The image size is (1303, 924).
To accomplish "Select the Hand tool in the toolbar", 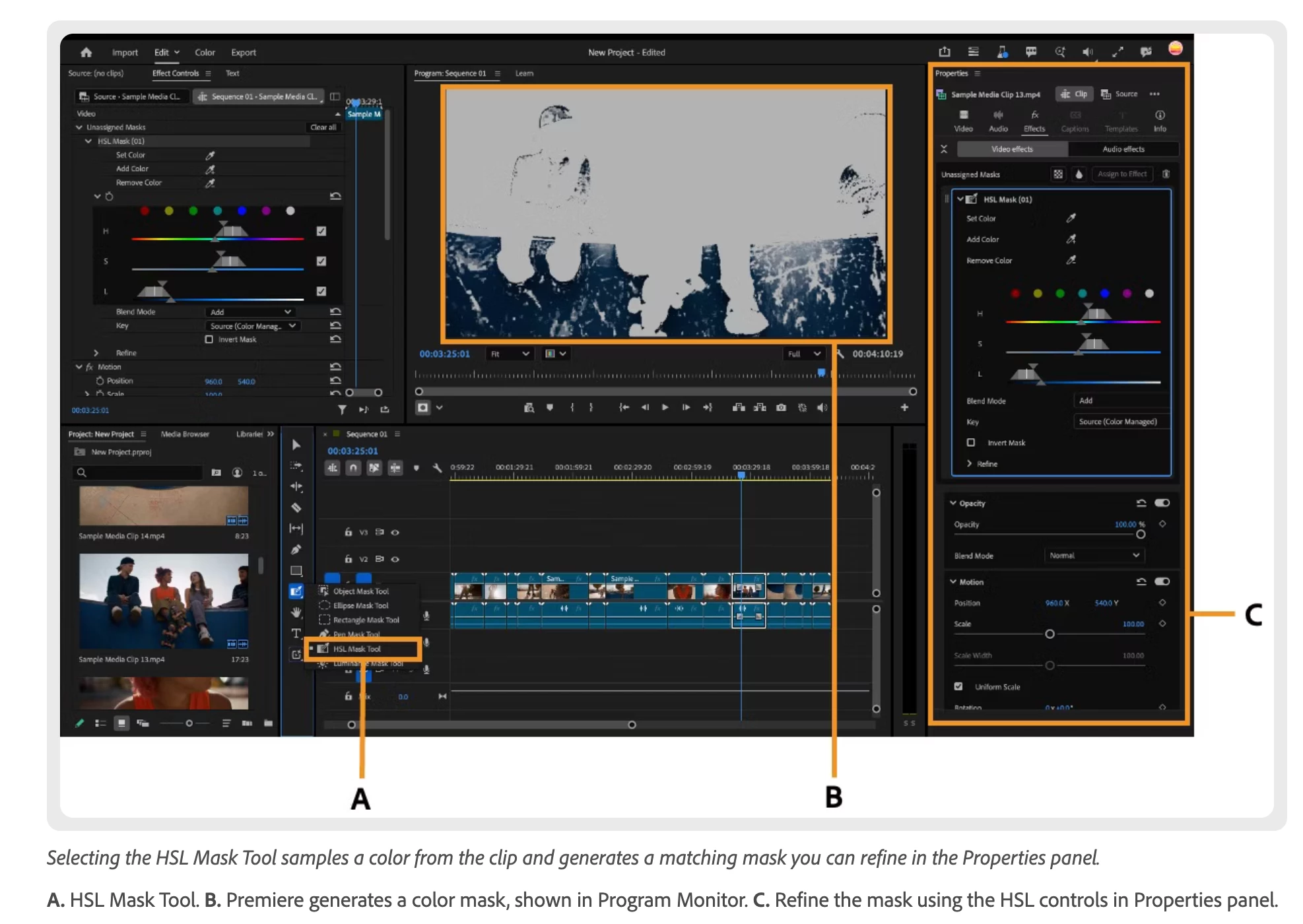I will [x=296, y=612].
